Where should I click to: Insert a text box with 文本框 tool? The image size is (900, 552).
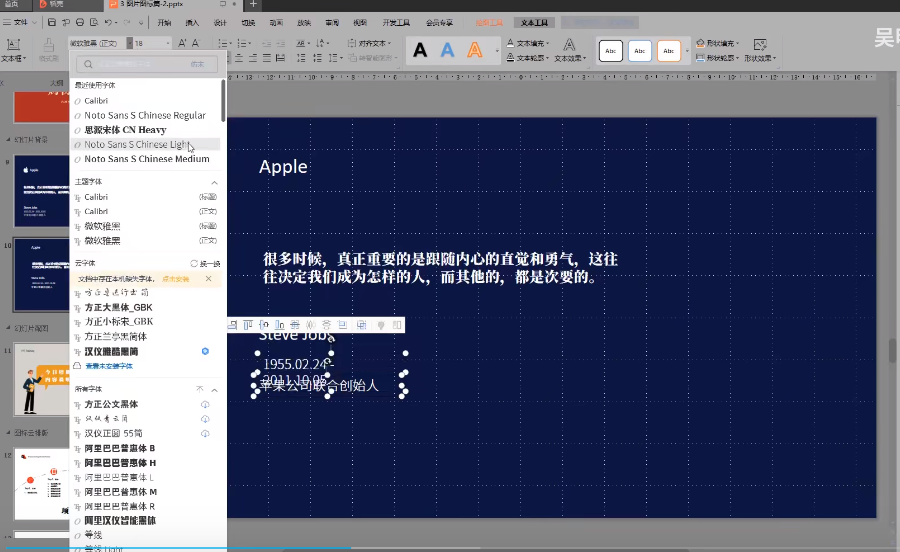[x=13, y=49]
